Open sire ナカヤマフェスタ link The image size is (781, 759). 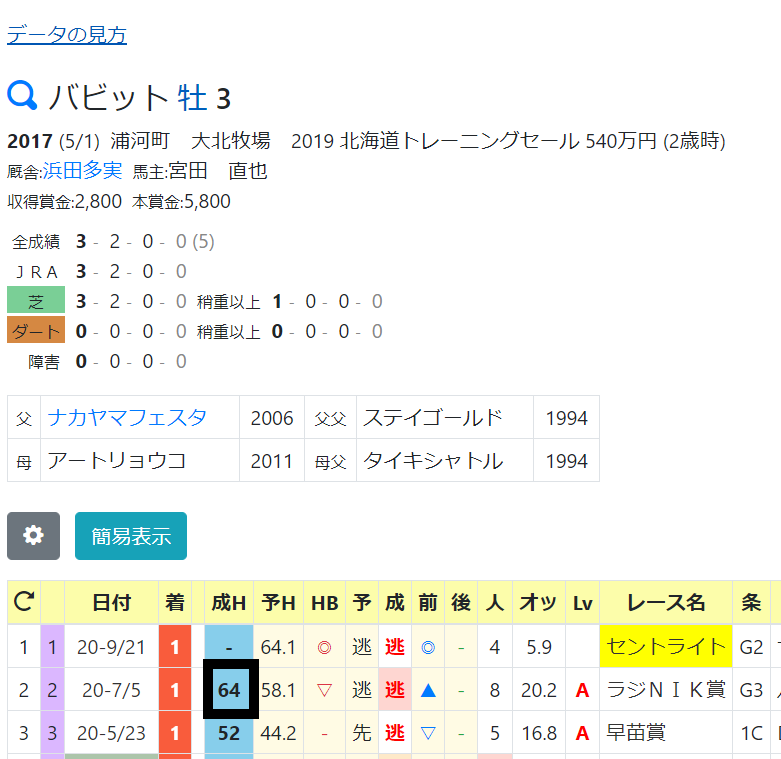point(127,417)
